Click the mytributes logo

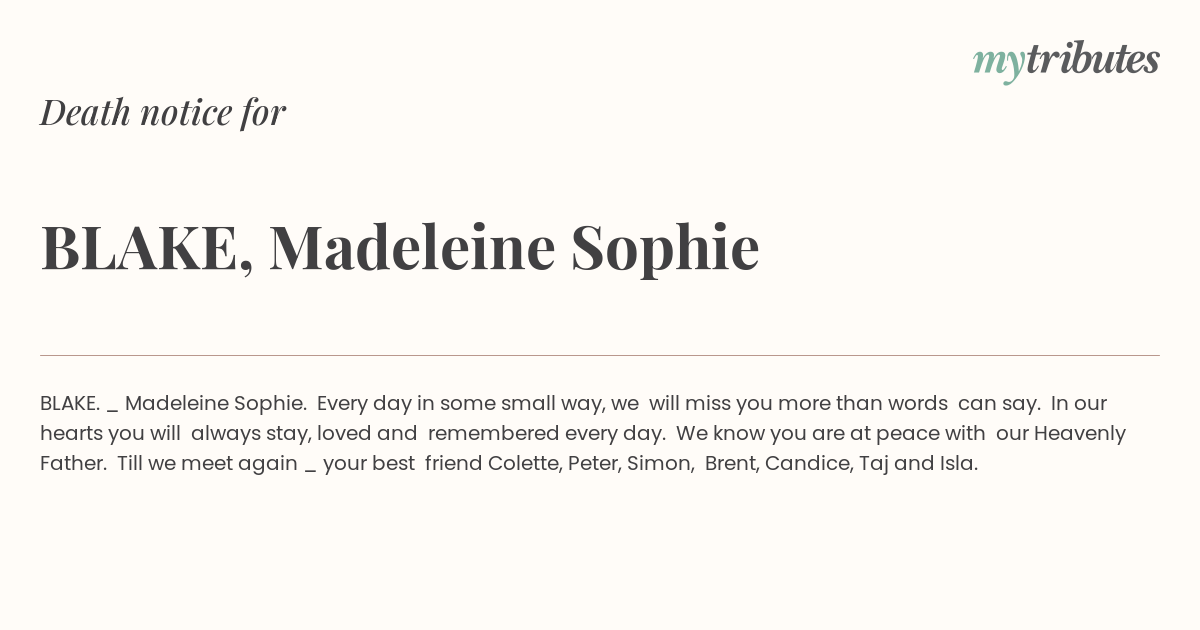pos(1066,62)
